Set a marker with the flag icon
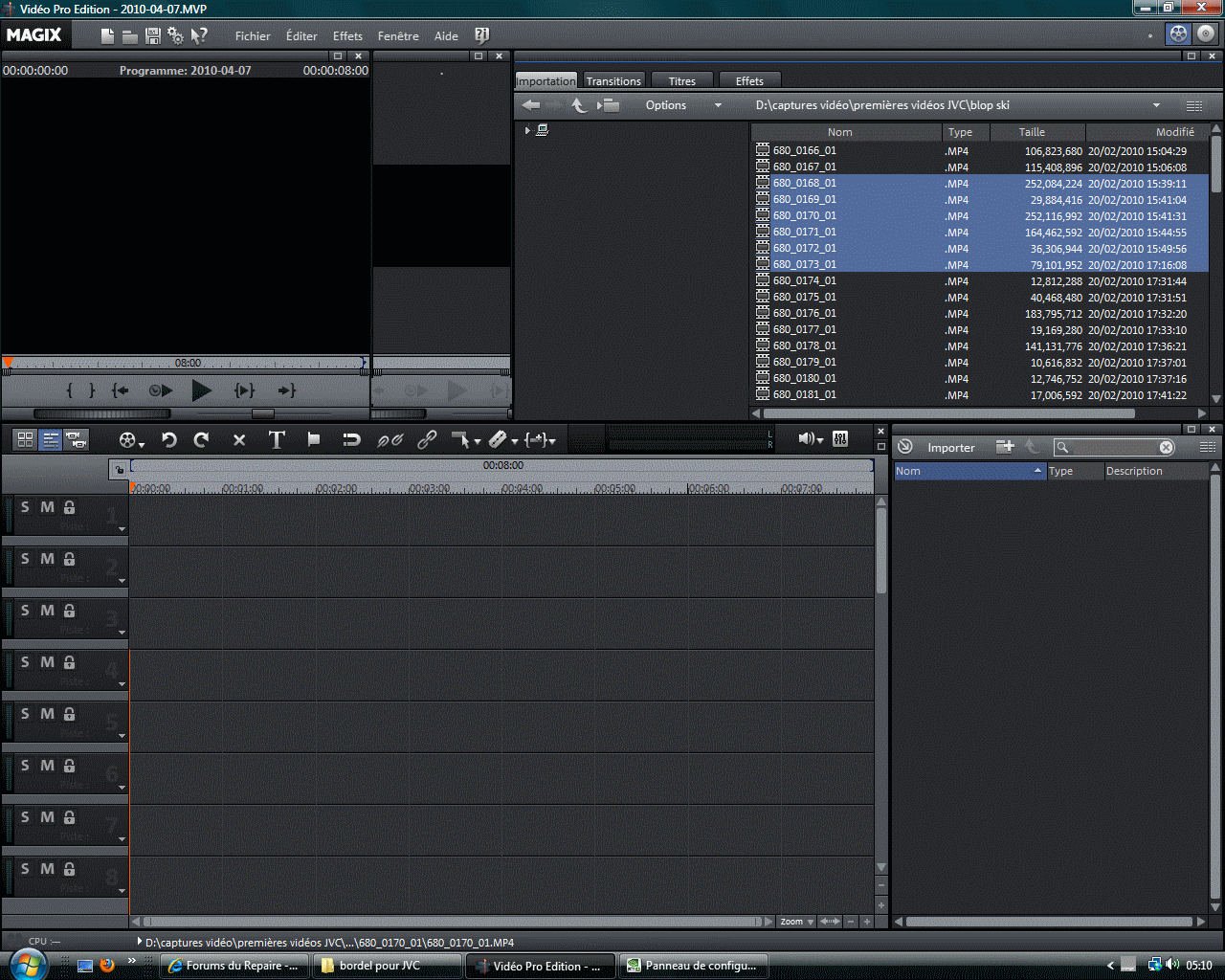 click(314, 439)
